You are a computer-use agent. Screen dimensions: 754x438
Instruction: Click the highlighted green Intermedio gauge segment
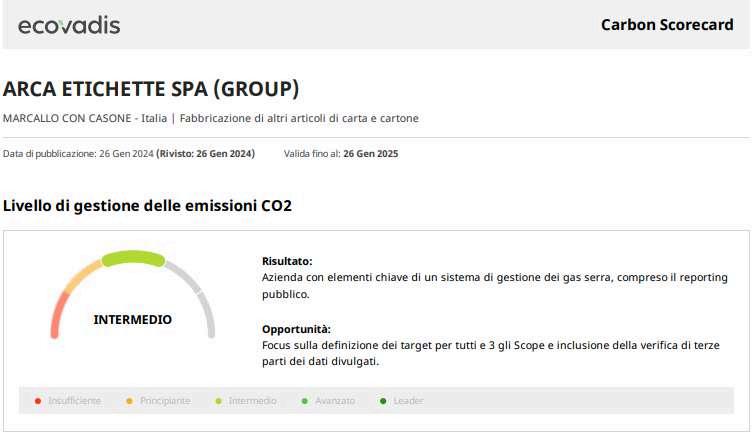(x=133, y=258)
